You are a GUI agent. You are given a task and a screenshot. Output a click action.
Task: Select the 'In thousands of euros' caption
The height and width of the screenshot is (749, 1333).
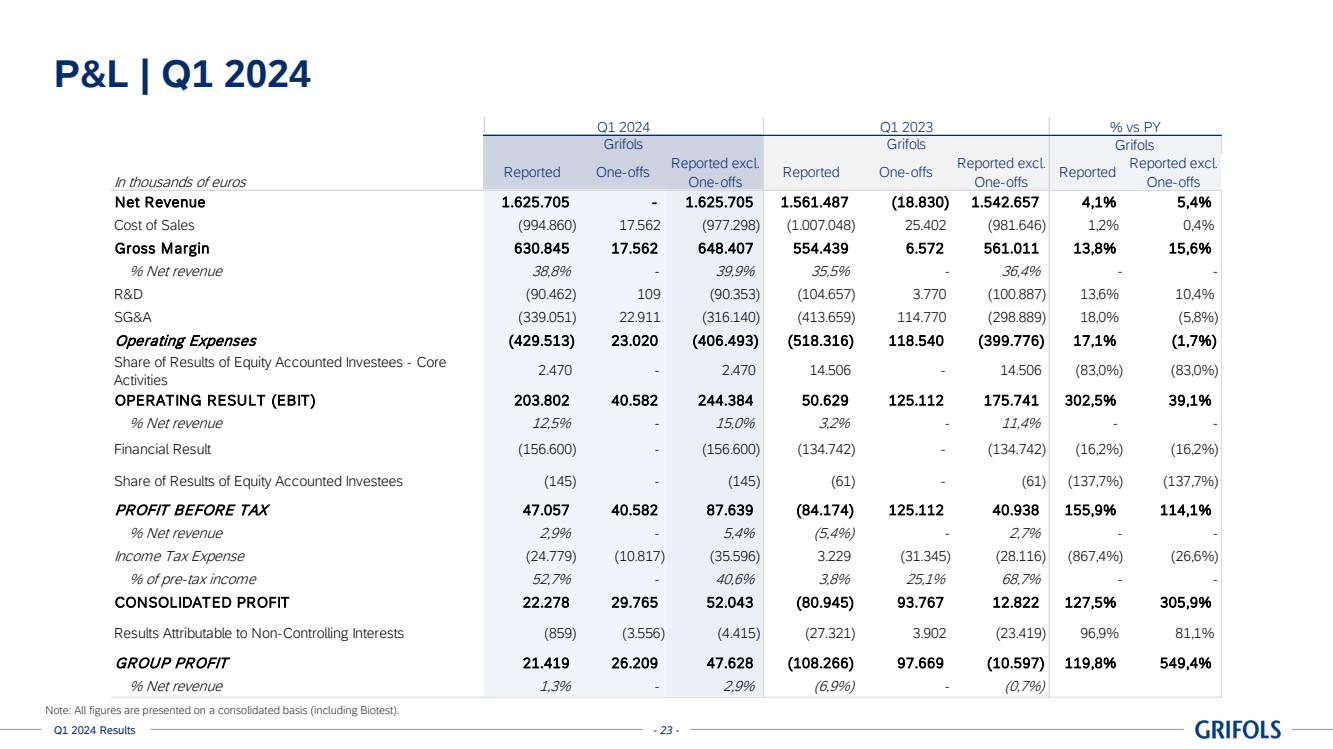(180, 182)
